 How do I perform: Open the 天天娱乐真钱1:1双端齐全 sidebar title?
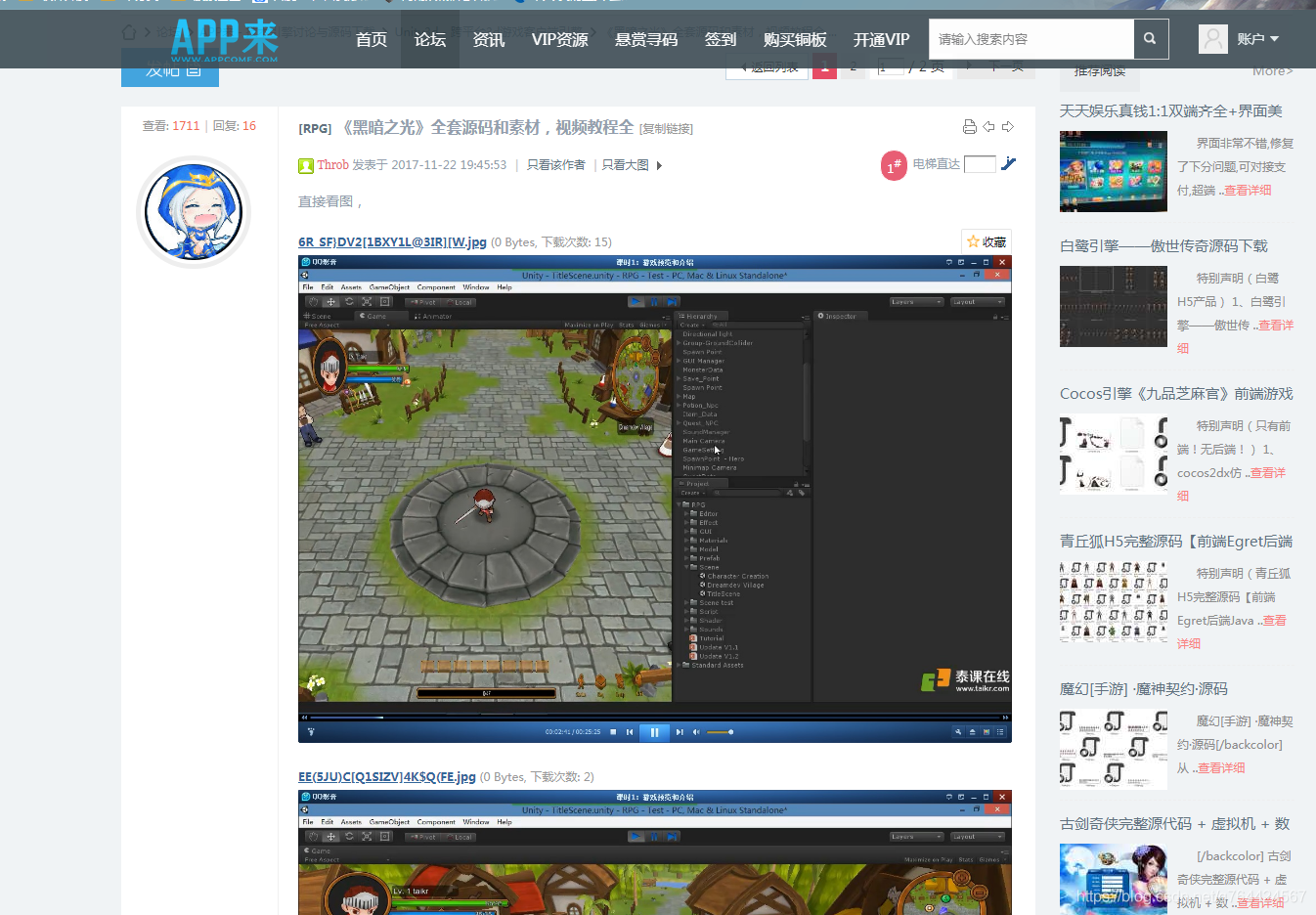[1171, 111]
